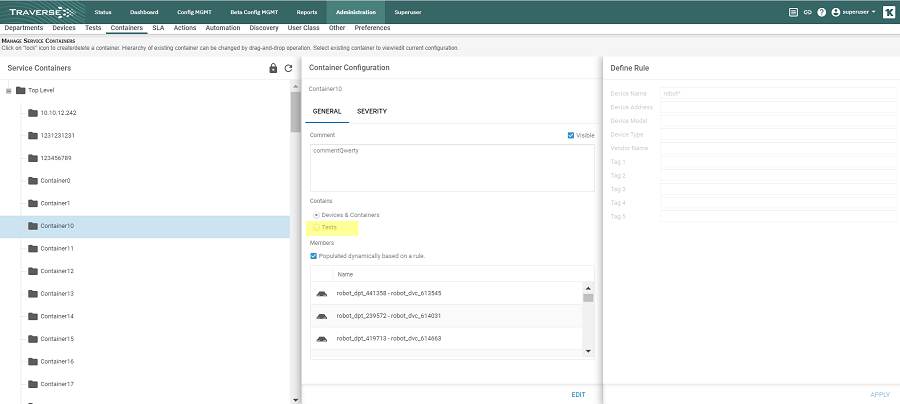Screen dimensions: 900x404
Task: Open the Beta Config MGMT menu
Action: pos(254,12)
